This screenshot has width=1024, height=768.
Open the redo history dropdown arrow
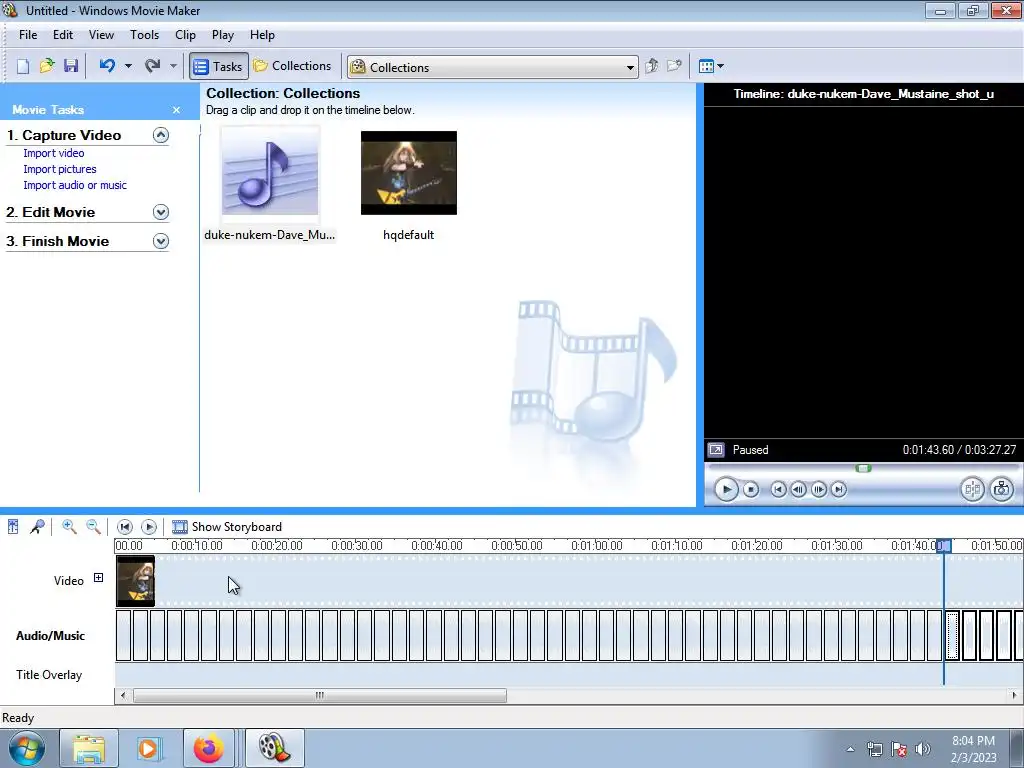(x=173, y=66)
